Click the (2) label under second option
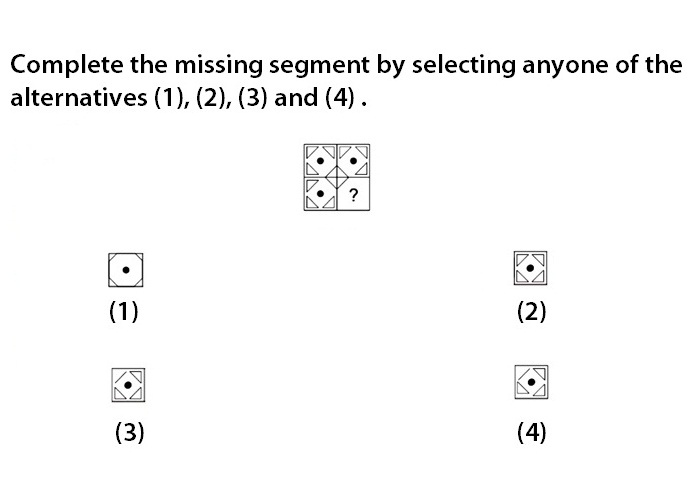700x500 pixels. 531,311
